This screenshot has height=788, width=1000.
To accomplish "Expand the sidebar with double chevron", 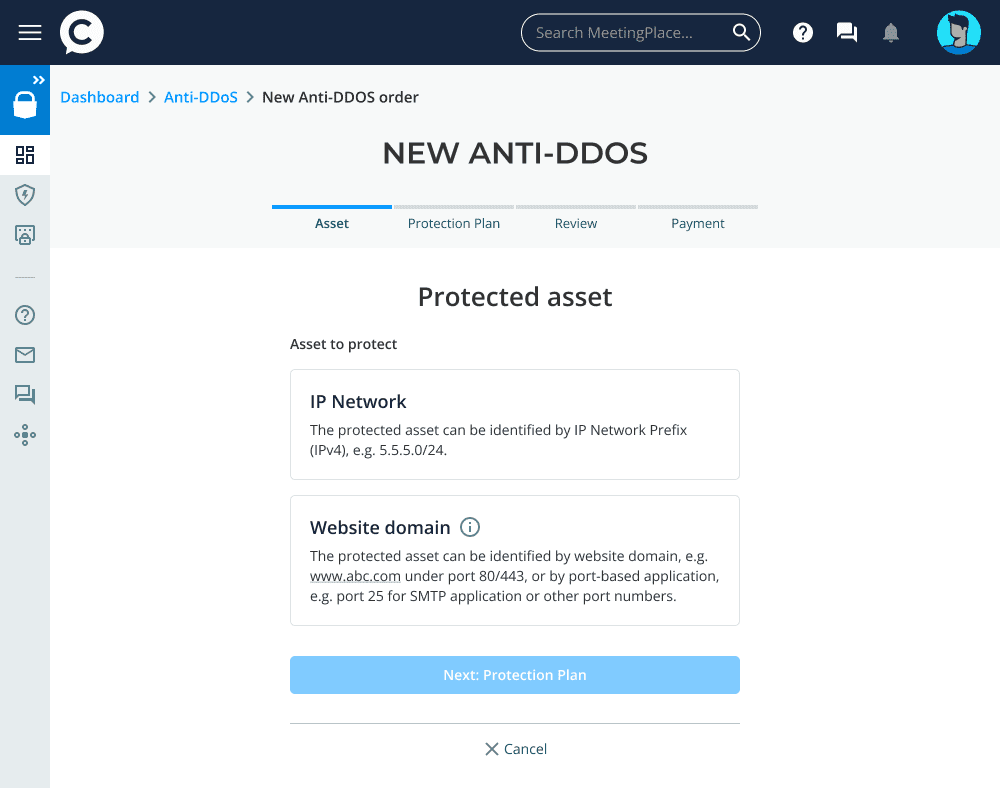I will tap(38, 80).
